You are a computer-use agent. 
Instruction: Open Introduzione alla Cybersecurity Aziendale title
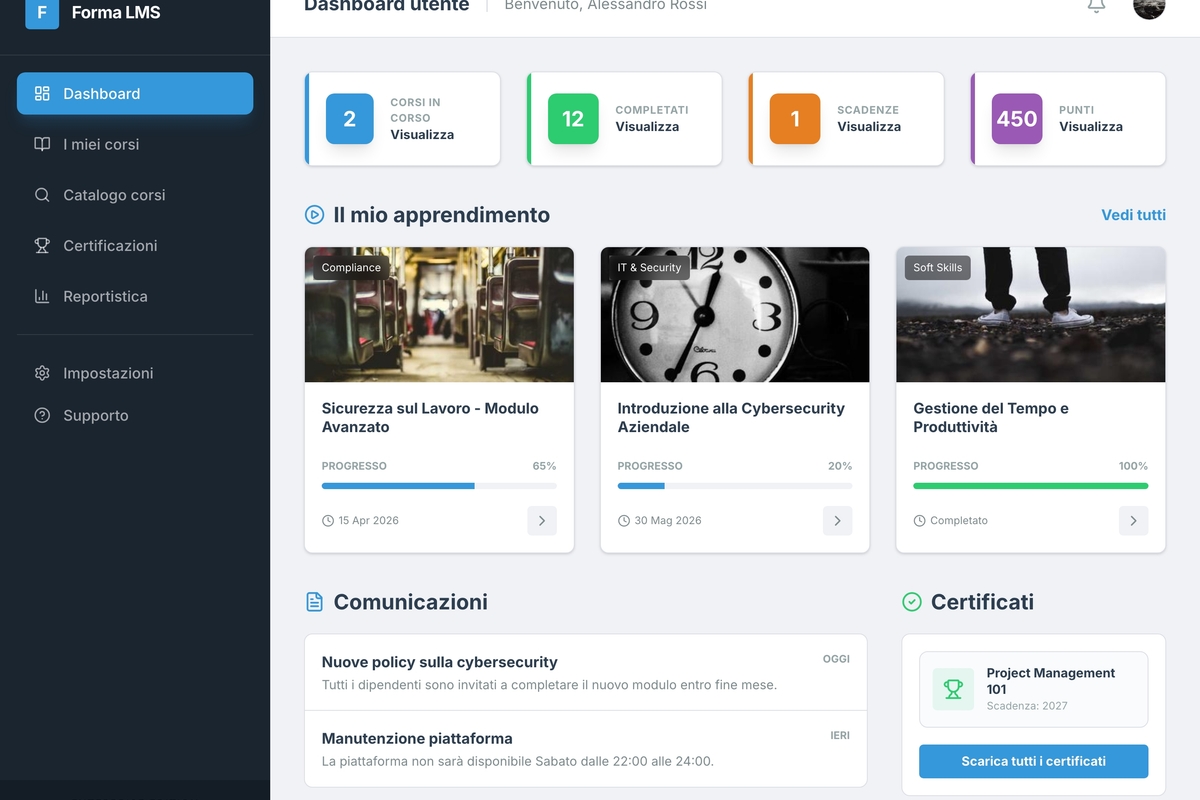(x=731, y=418)
